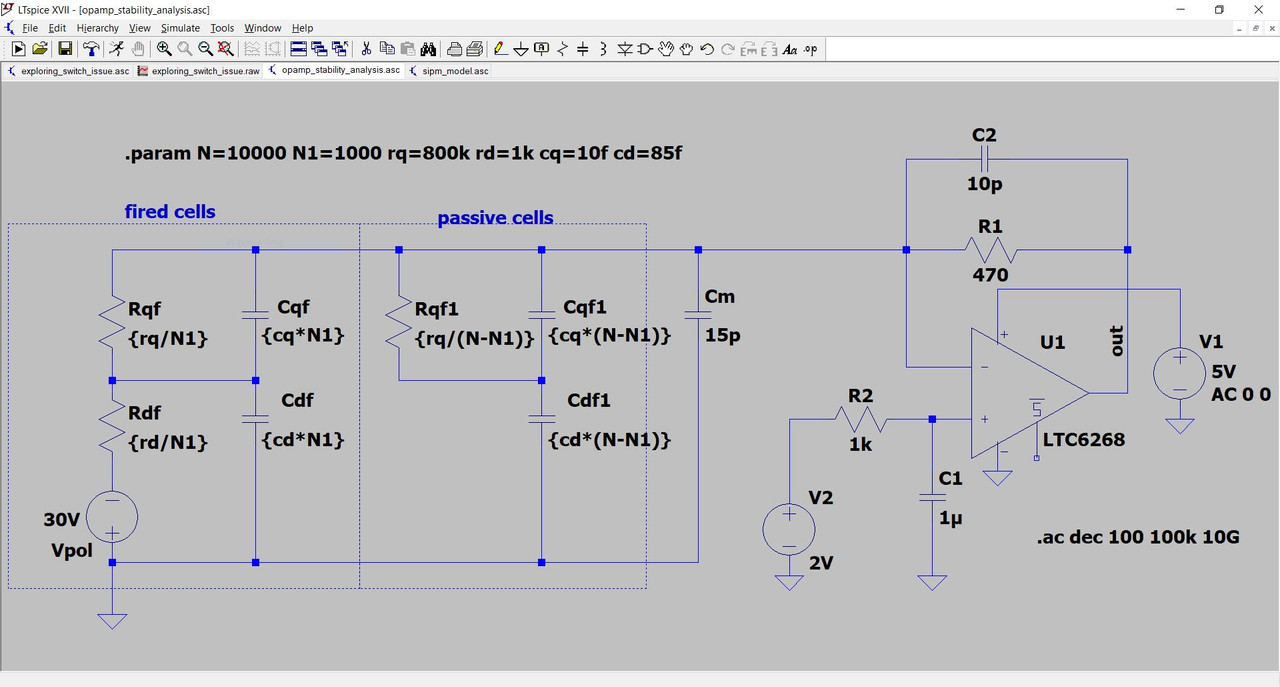Print schematic using the printer icon
The height and width of the screenshot is (687, 1280).
(475, 49)
